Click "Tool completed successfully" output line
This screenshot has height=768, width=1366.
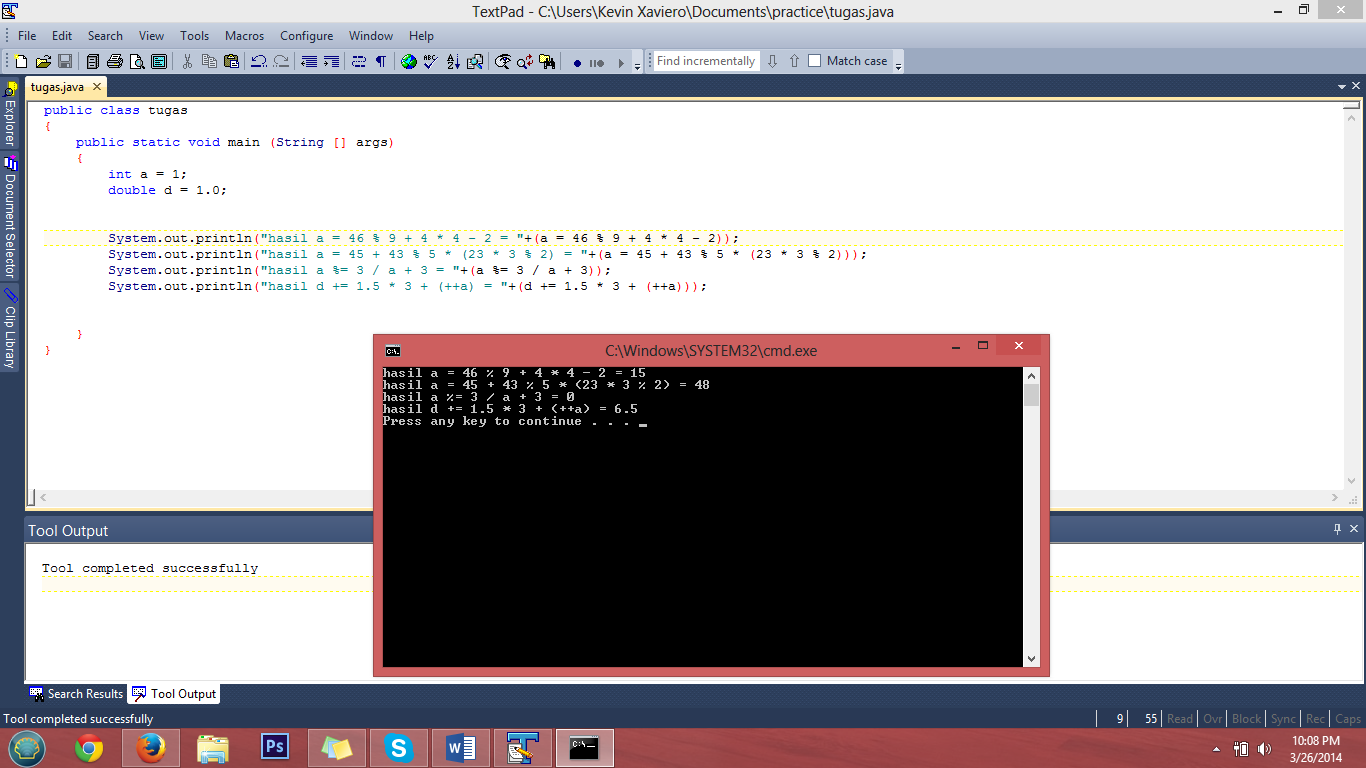coord(150,568)
